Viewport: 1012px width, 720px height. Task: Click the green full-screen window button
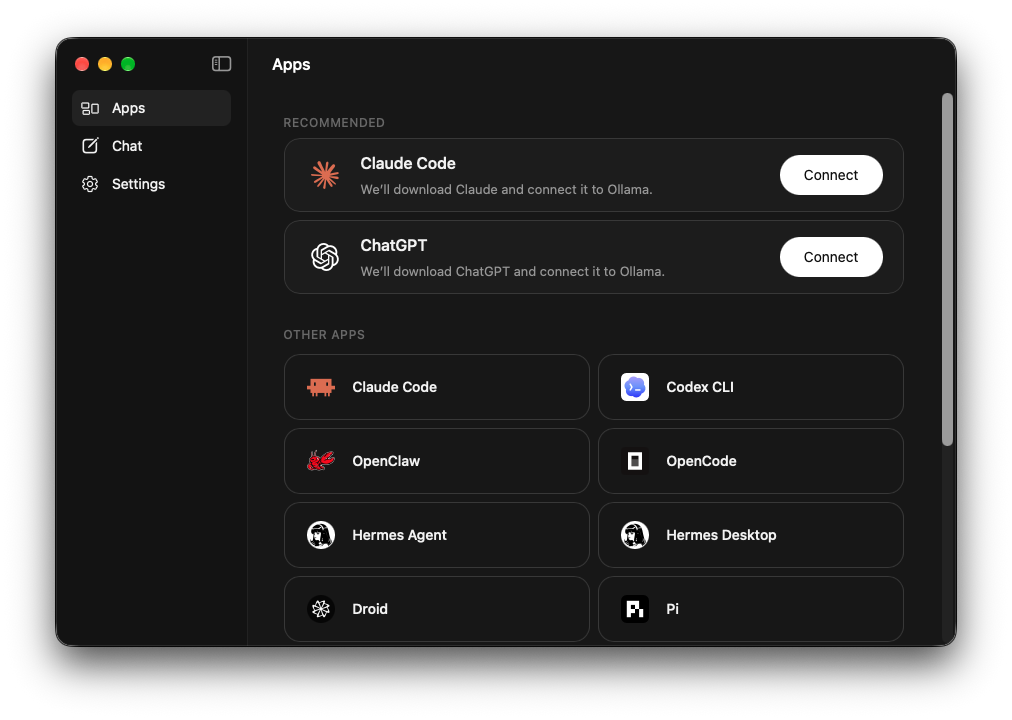(128, 64)
